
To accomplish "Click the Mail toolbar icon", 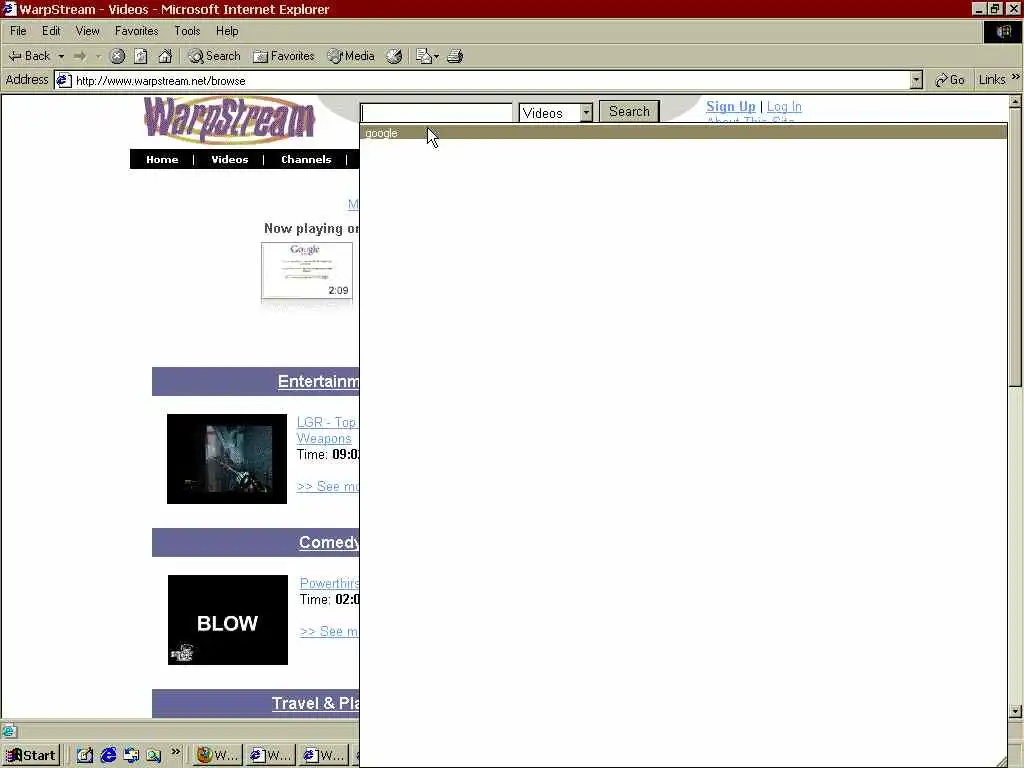I will [424, 56].
